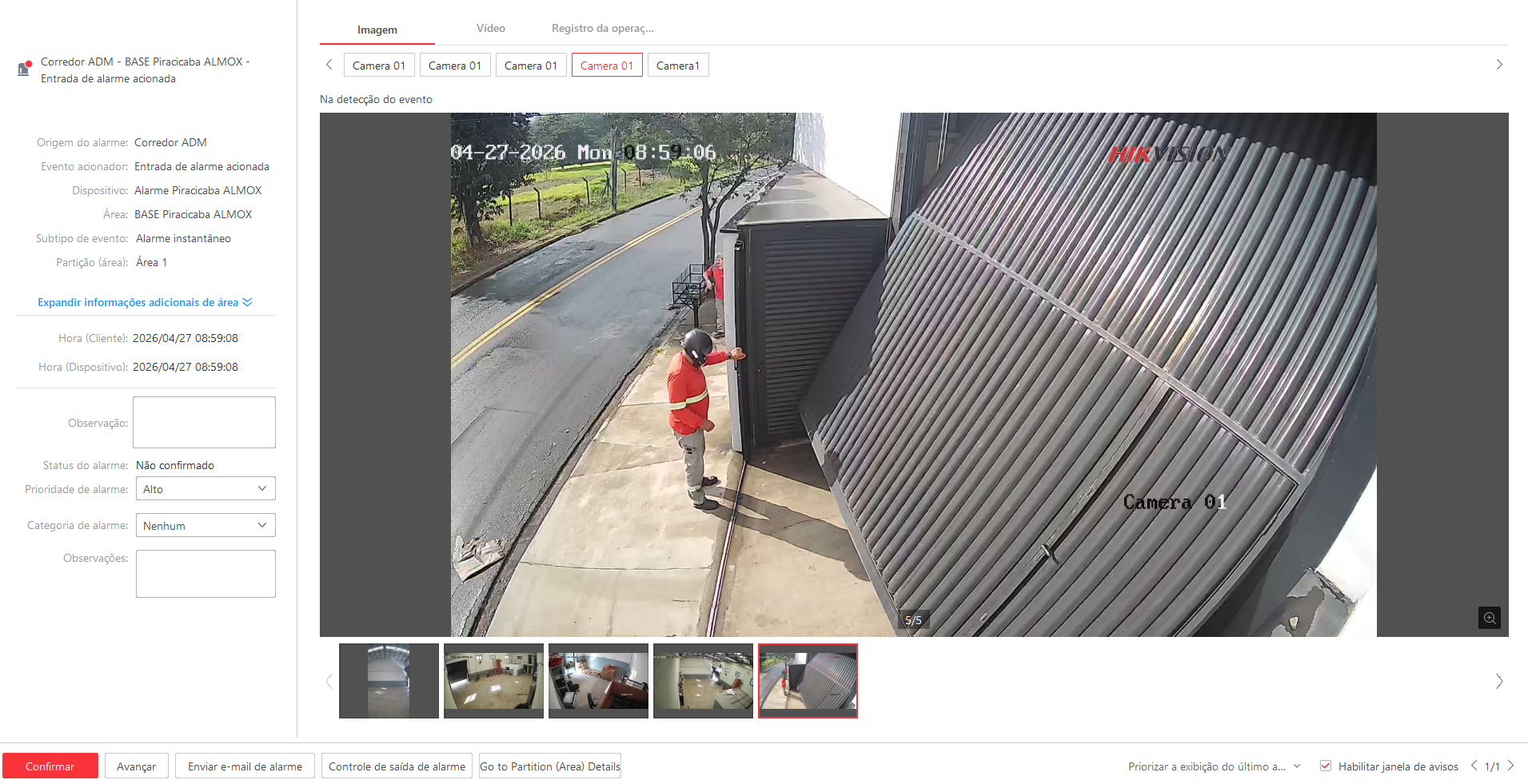The image size is (1528, 784).
Task: Select the first warehouse thumbnail
Action: (389, 681)
